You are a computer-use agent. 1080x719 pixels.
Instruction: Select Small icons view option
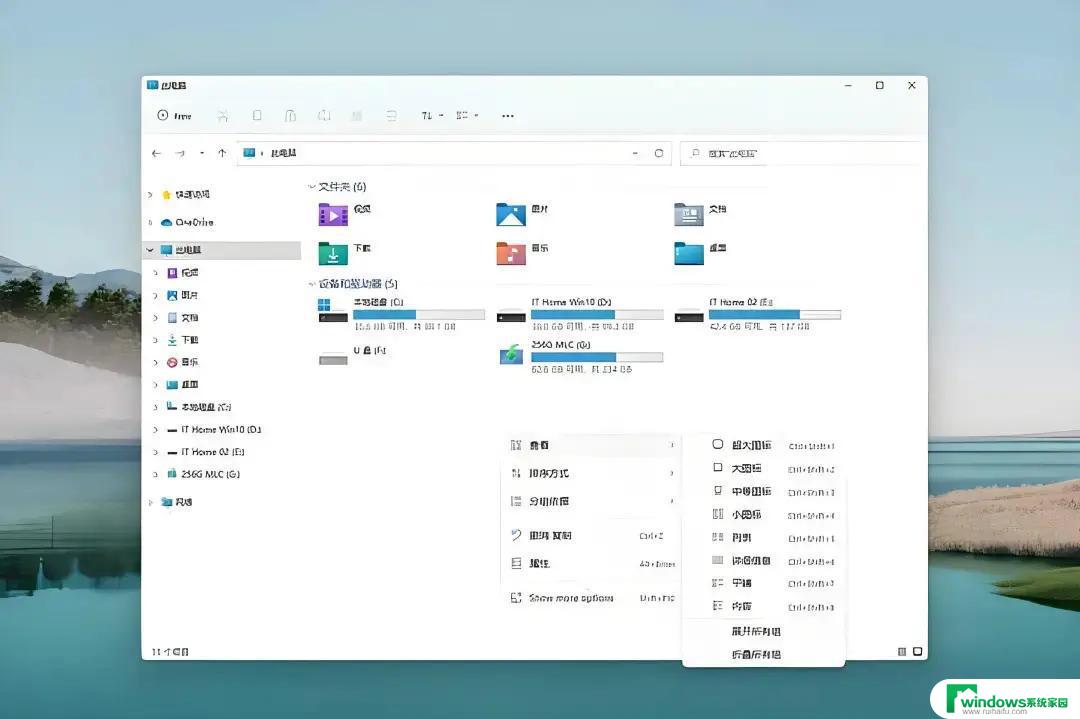763,515
